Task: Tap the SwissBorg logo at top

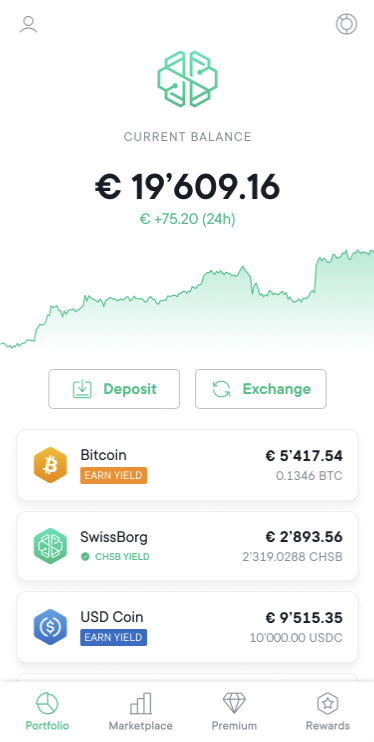Action: (187, 79)
